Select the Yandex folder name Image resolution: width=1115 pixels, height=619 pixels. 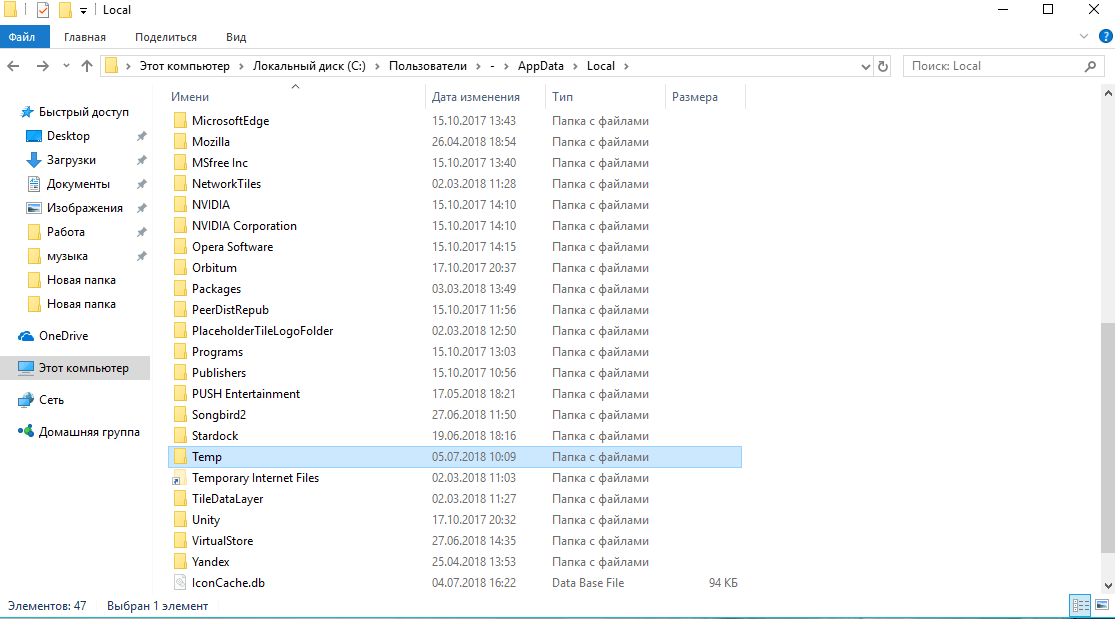(x=210, y=562)
